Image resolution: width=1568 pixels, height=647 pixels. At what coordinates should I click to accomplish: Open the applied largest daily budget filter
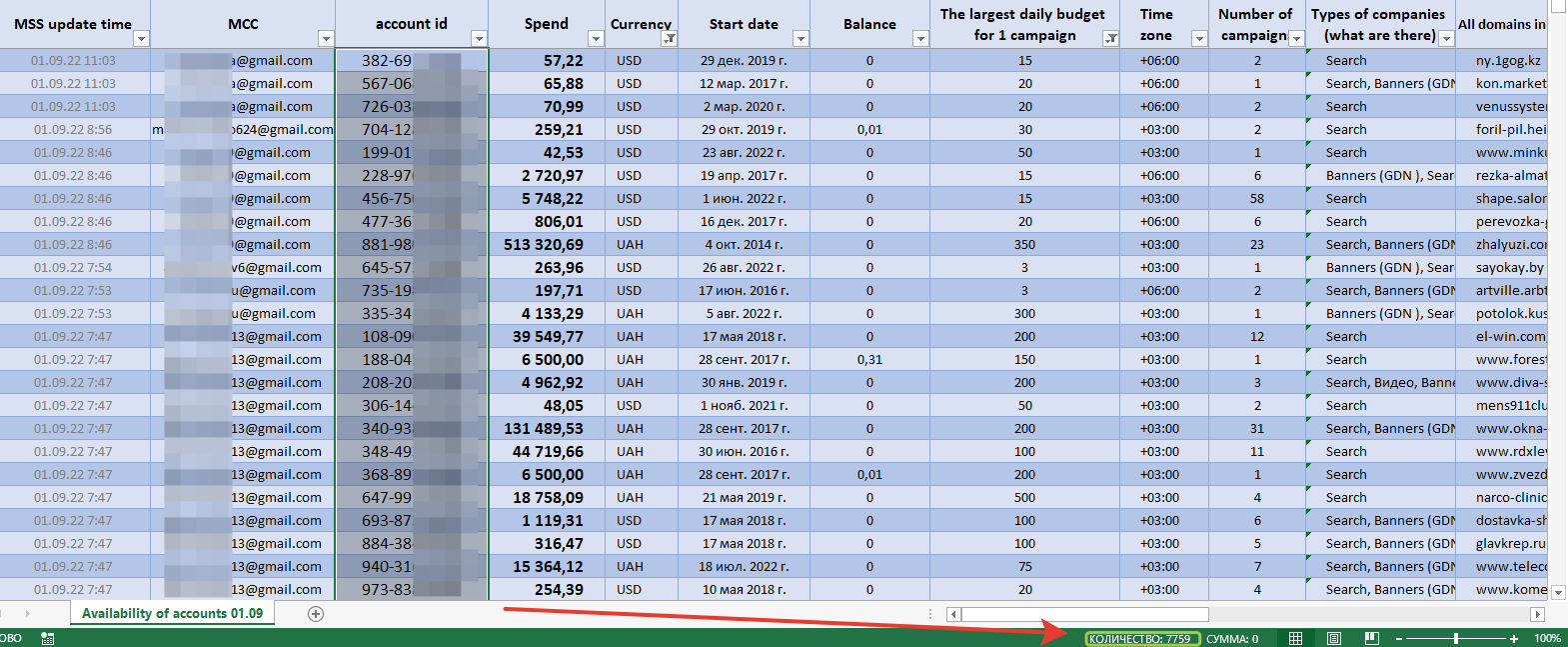point(1110,39)
